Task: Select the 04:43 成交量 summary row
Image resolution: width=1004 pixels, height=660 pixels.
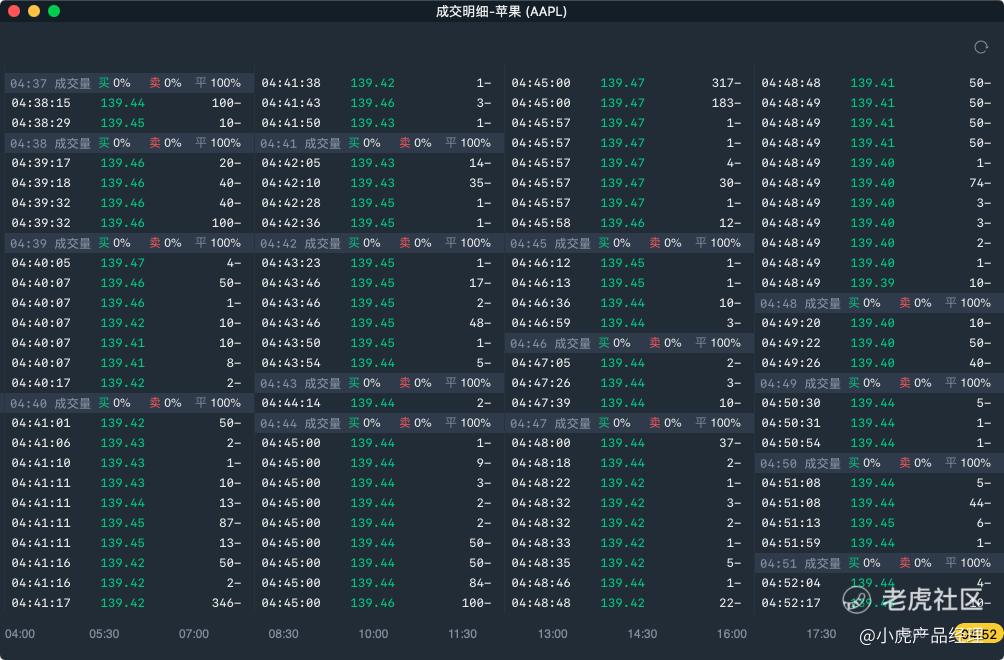Action: 379,383
